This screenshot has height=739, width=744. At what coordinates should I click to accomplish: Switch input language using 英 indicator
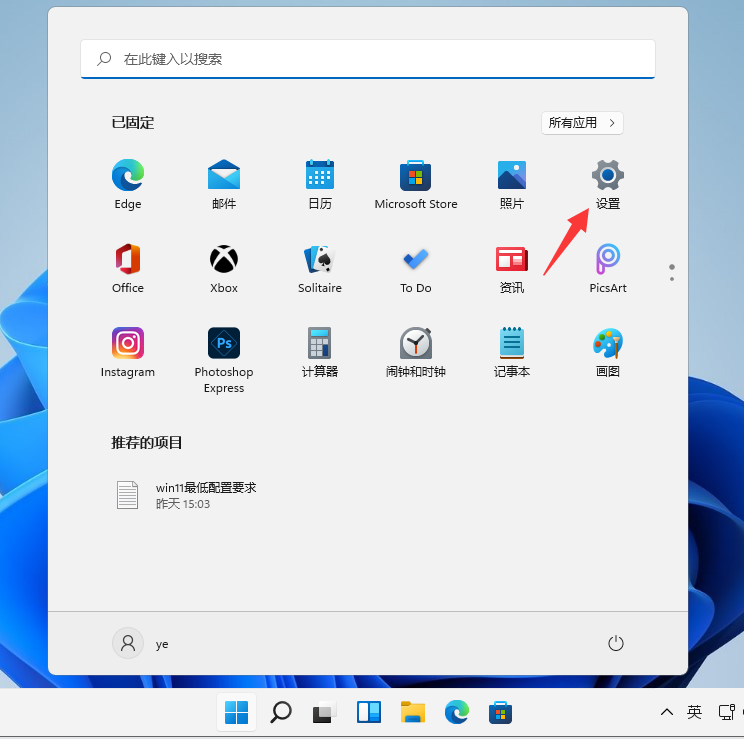695,713
